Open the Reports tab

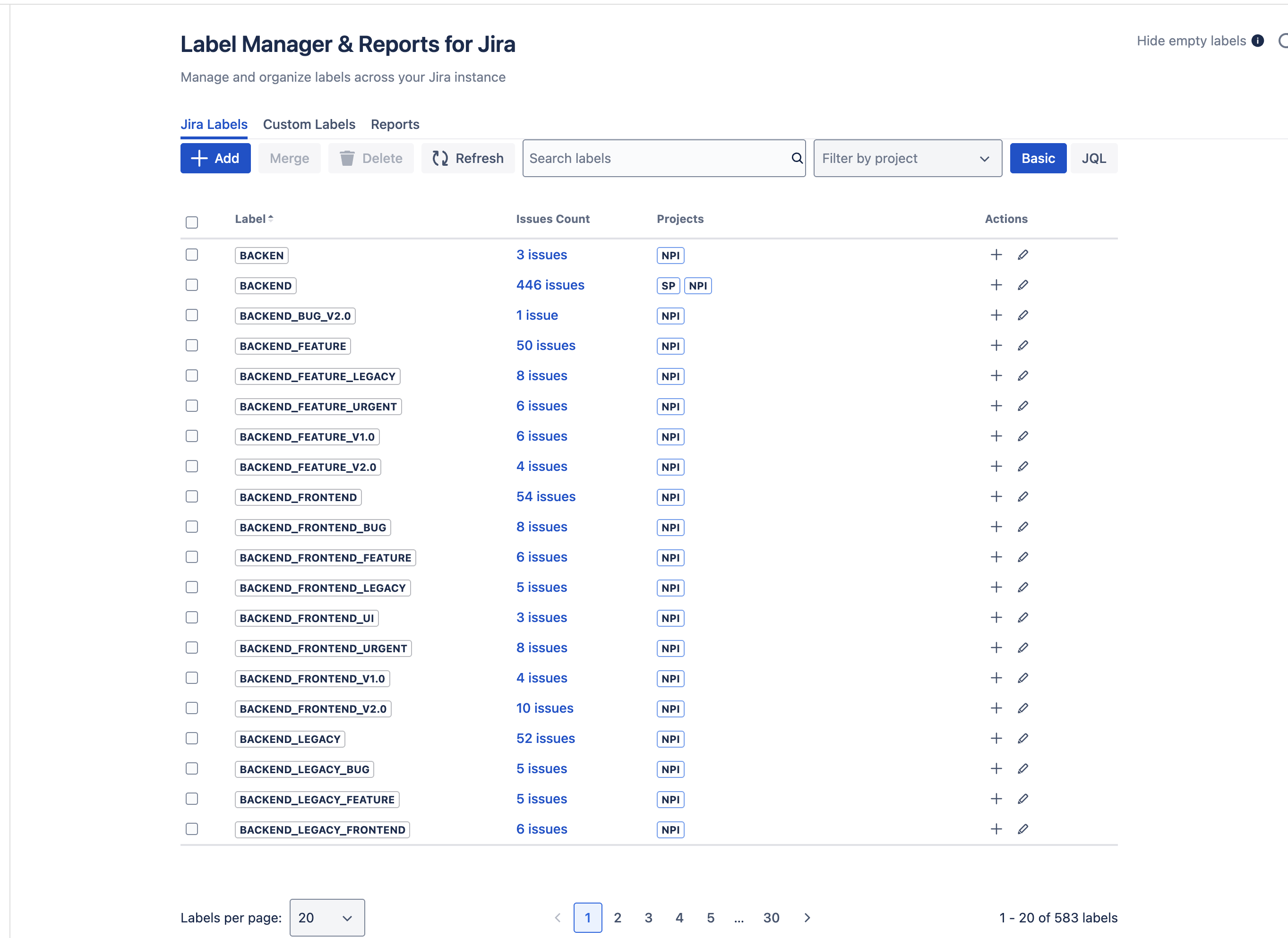(x=395, y=124)
